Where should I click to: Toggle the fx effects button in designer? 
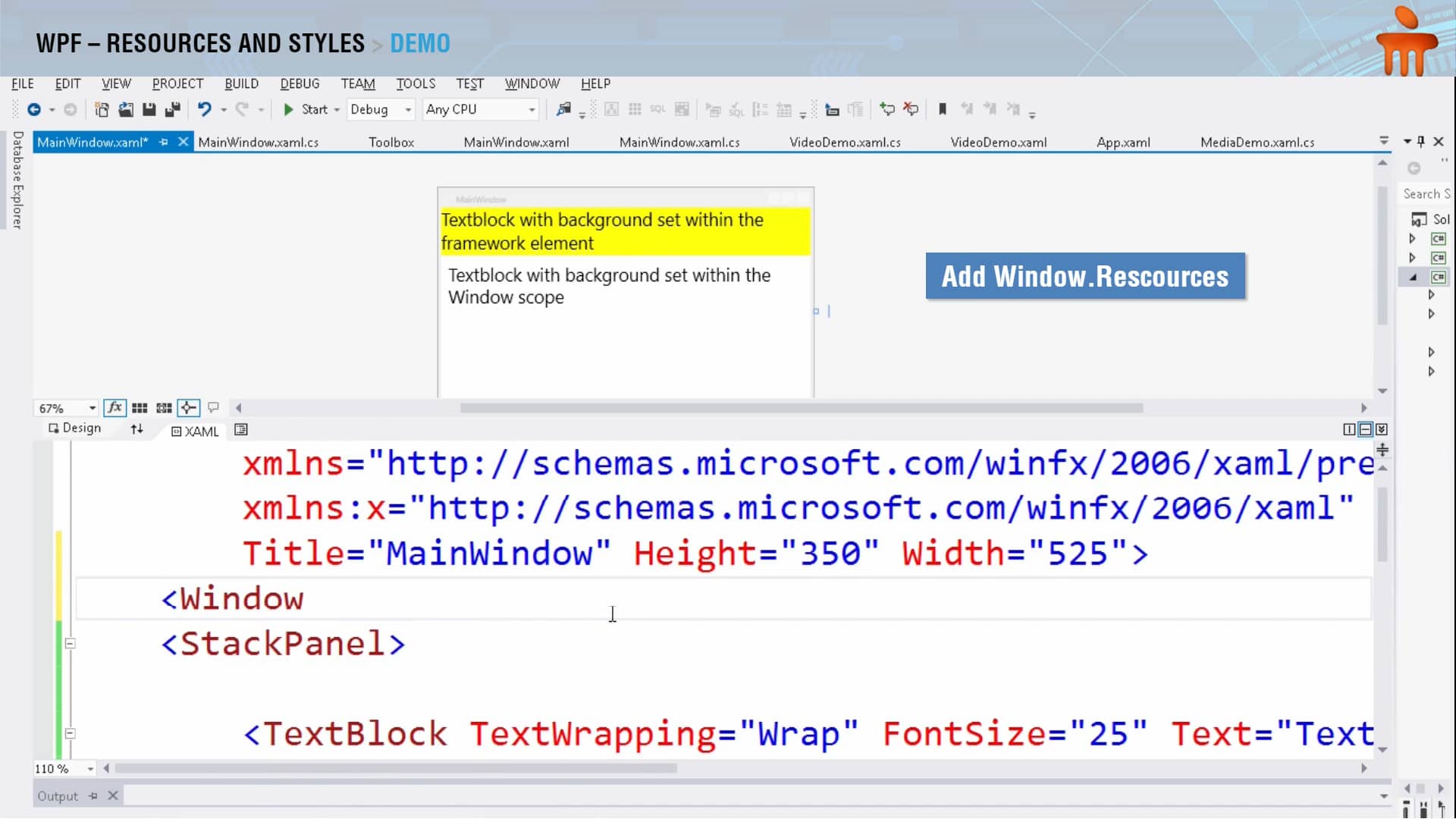click(115, 408)
